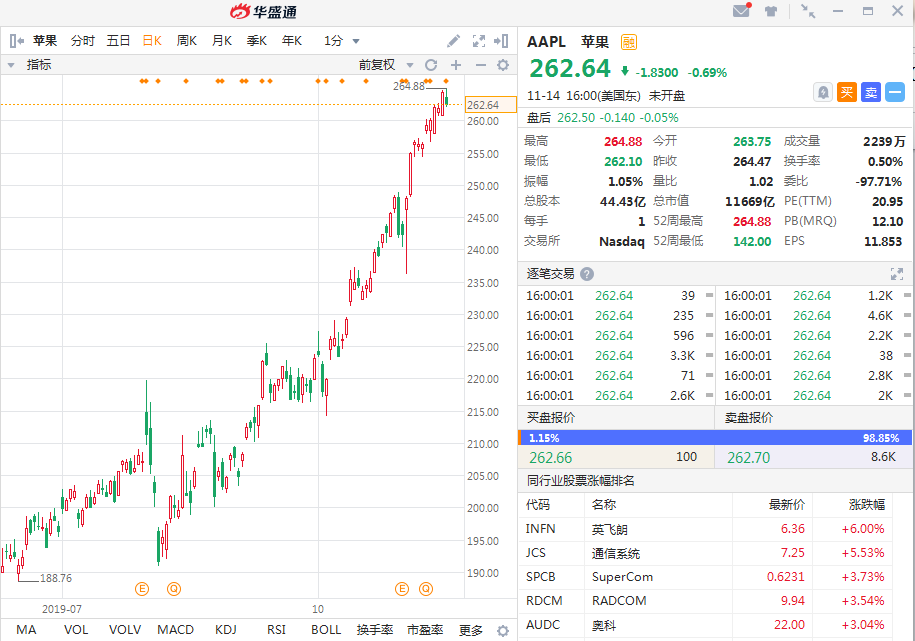This screenshot has width=915, height=641.
Task: Open 更多 indicators list
Action: click(x=470, y=630)
